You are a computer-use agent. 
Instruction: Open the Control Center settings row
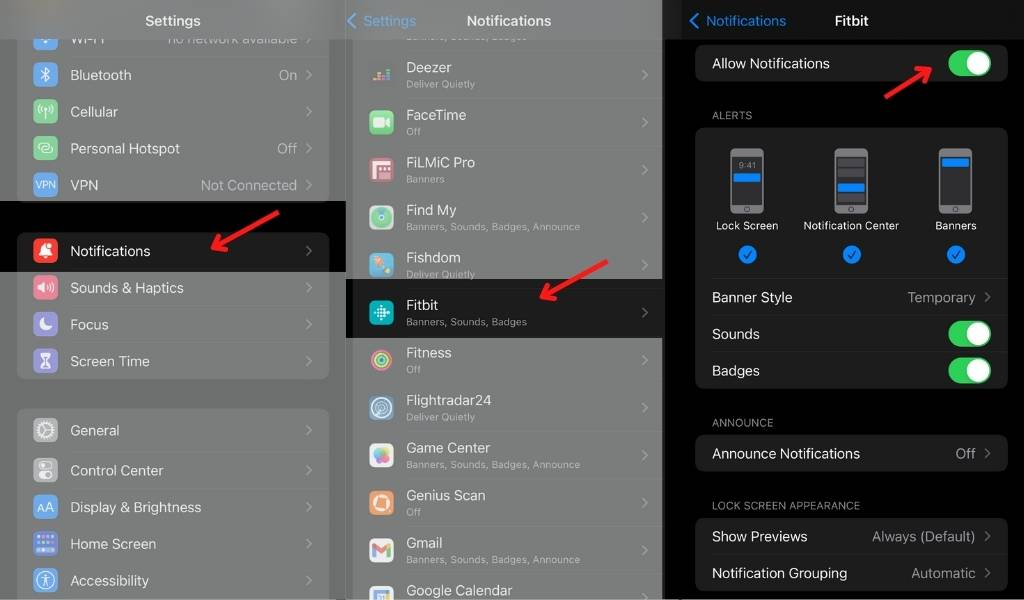pos(173,470)
